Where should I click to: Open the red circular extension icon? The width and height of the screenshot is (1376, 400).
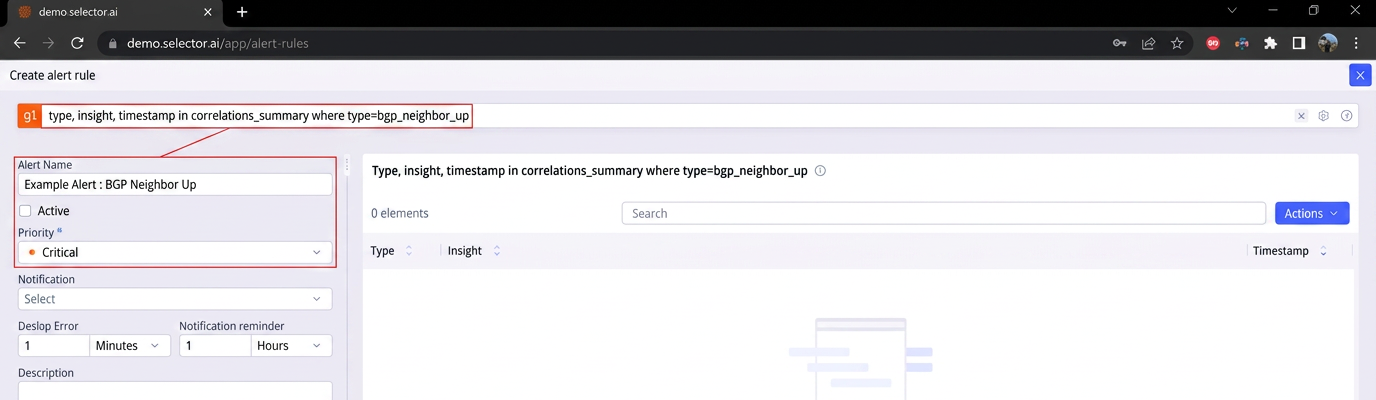(1213, 44)
